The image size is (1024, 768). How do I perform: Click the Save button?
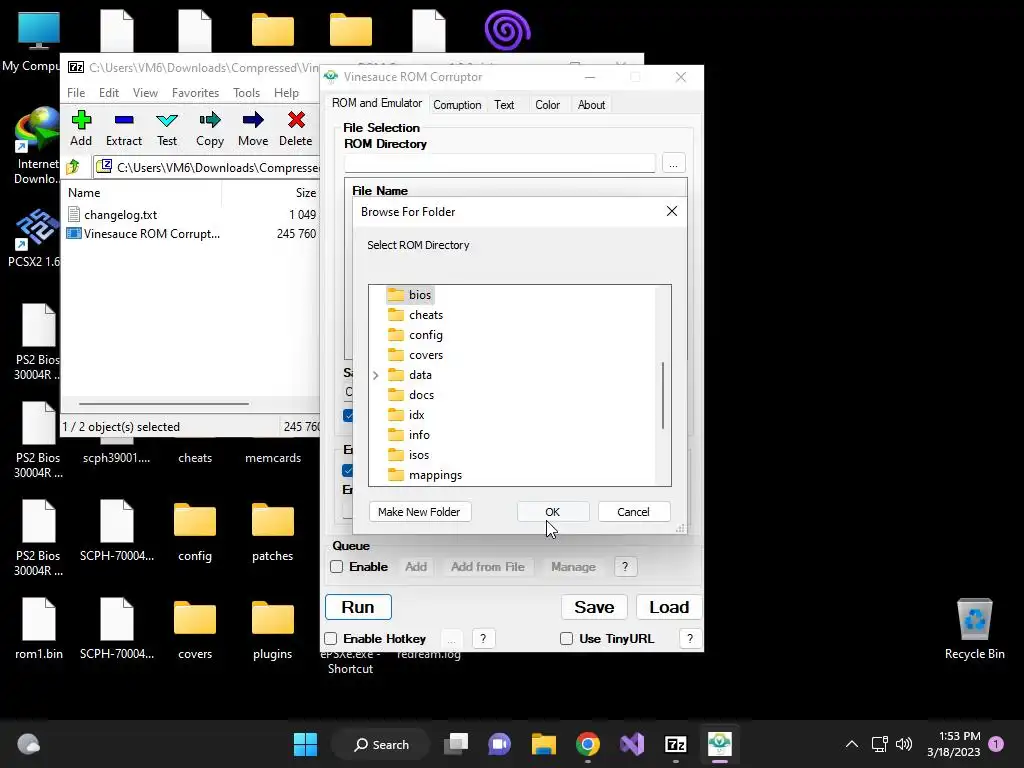coord(594,607)
